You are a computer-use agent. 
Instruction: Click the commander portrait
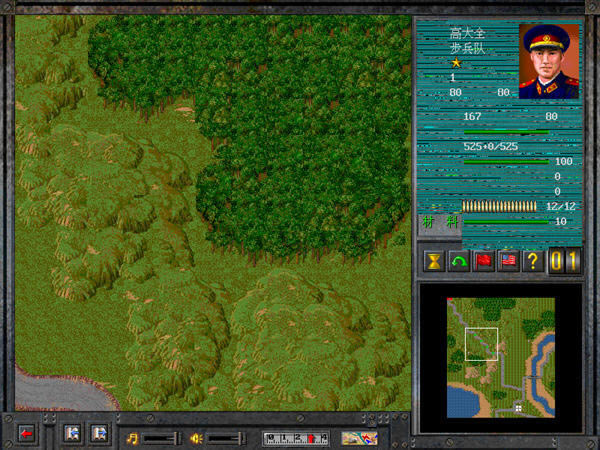click(x=549, y=60)
